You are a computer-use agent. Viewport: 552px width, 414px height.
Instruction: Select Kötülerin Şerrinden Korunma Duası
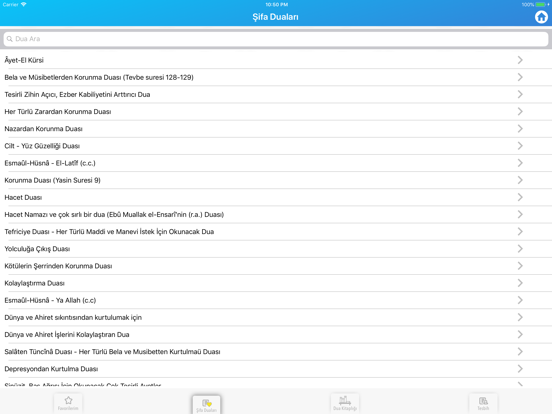276,266
